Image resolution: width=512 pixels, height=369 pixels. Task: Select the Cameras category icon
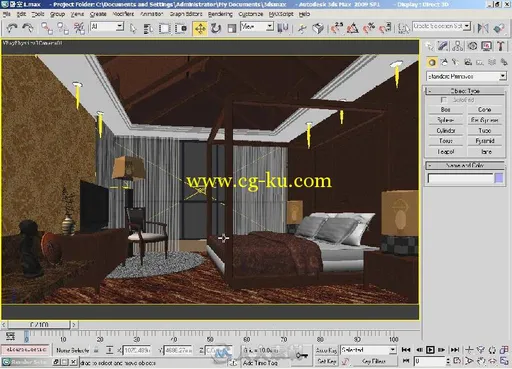[x=468, y=62]
